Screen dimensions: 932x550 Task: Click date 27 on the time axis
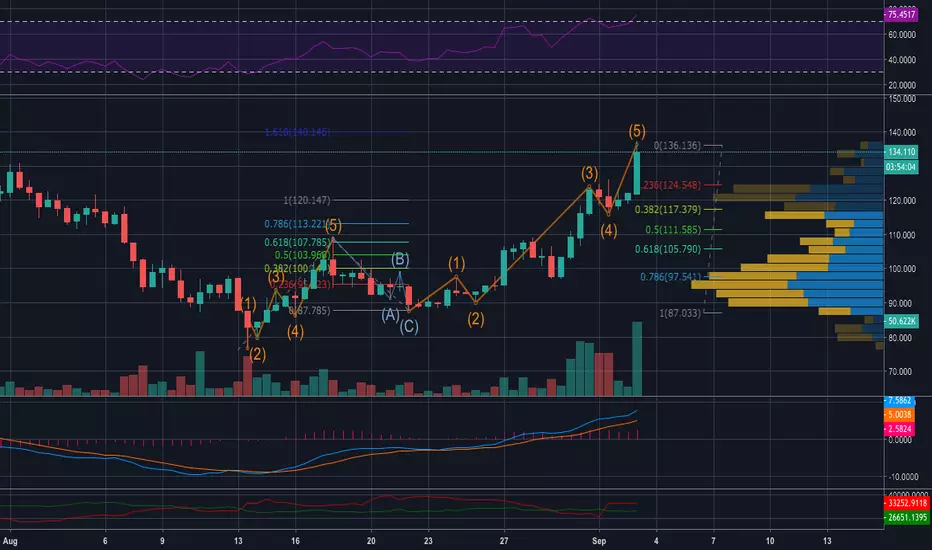[504, 541]
